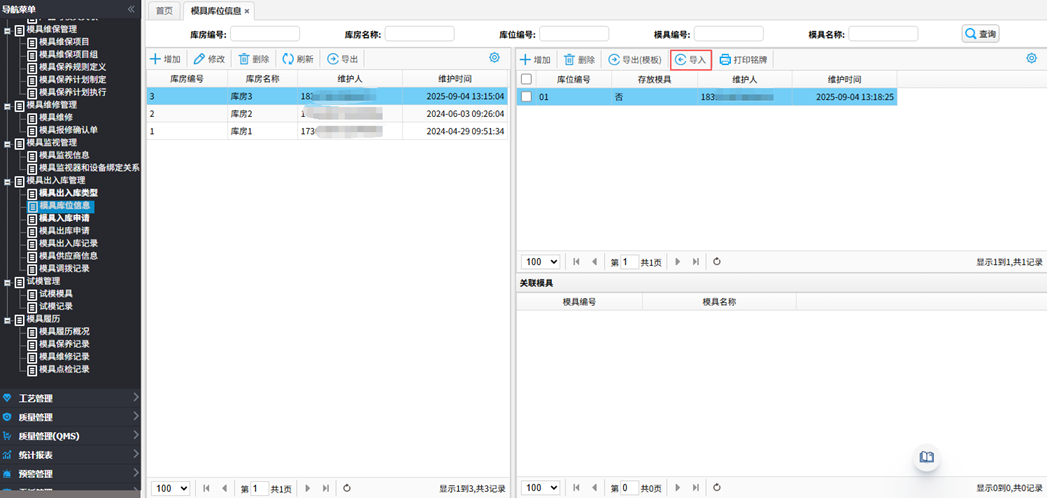Viewport: 1047px width, 498px height.
Task: Open 模具入库申请 in navigation tree
Action: pyautogui.click(x=64, y=218)
